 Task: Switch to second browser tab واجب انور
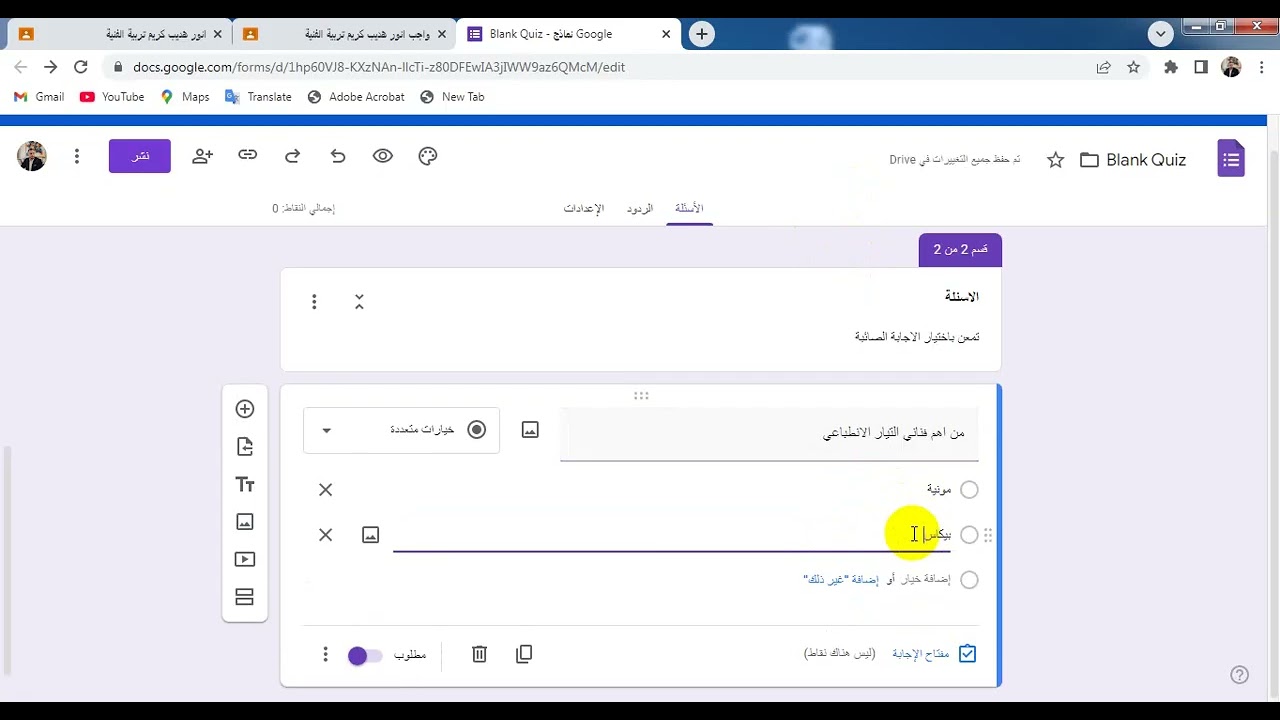pos(344,34)
